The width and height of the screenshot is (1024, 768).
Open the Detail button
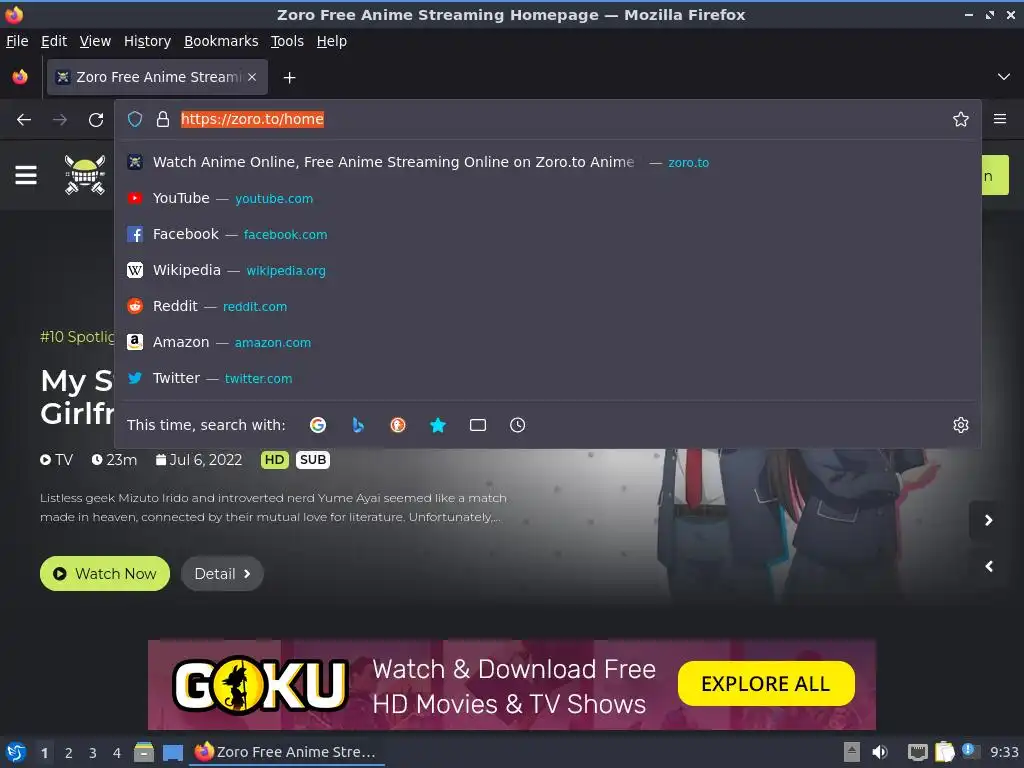pos(222,573)
